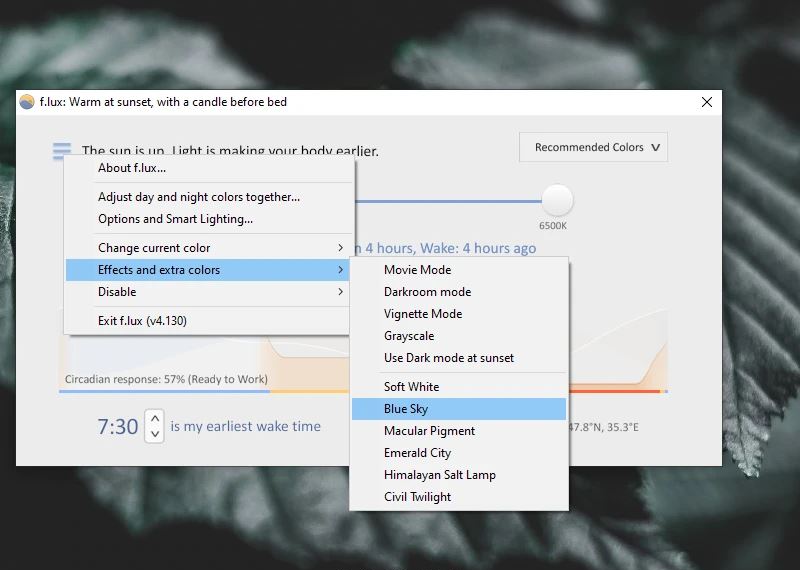Open the f.lux hamburger menu icon

(62, 151)
